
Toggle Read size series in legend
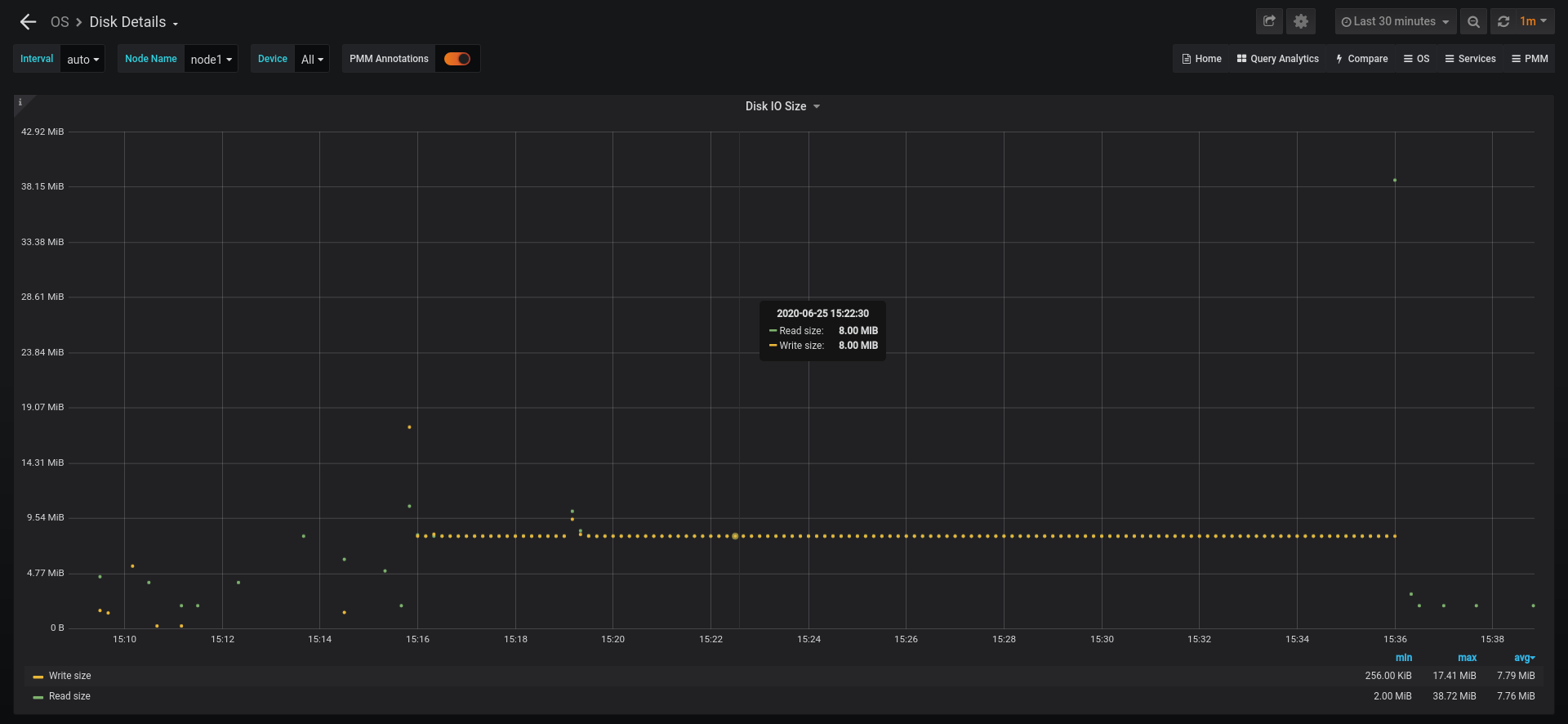coord(69,696)
